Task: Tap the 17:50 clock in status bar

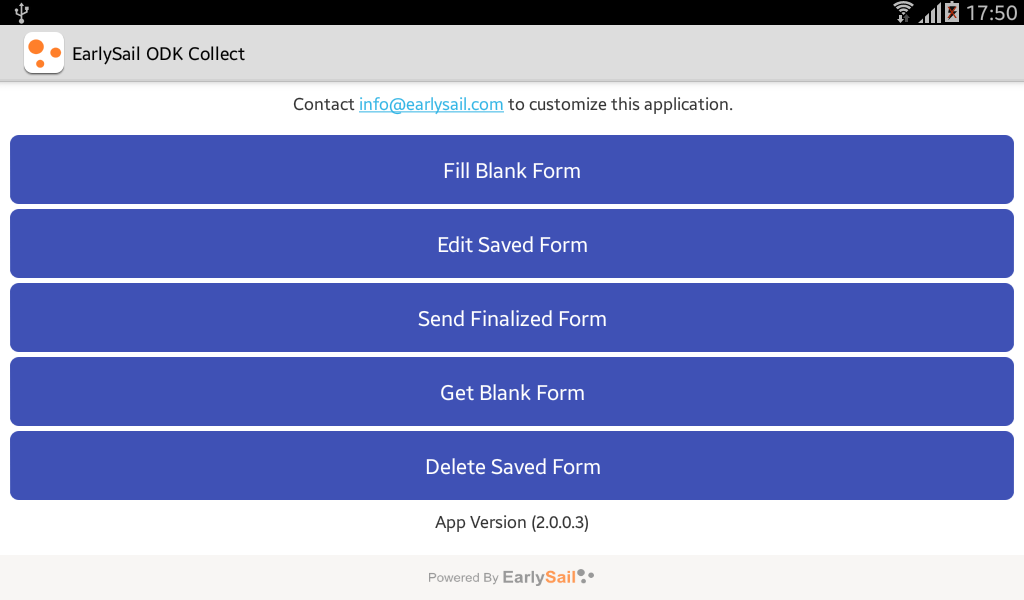Action: click(x=991, y=13)
